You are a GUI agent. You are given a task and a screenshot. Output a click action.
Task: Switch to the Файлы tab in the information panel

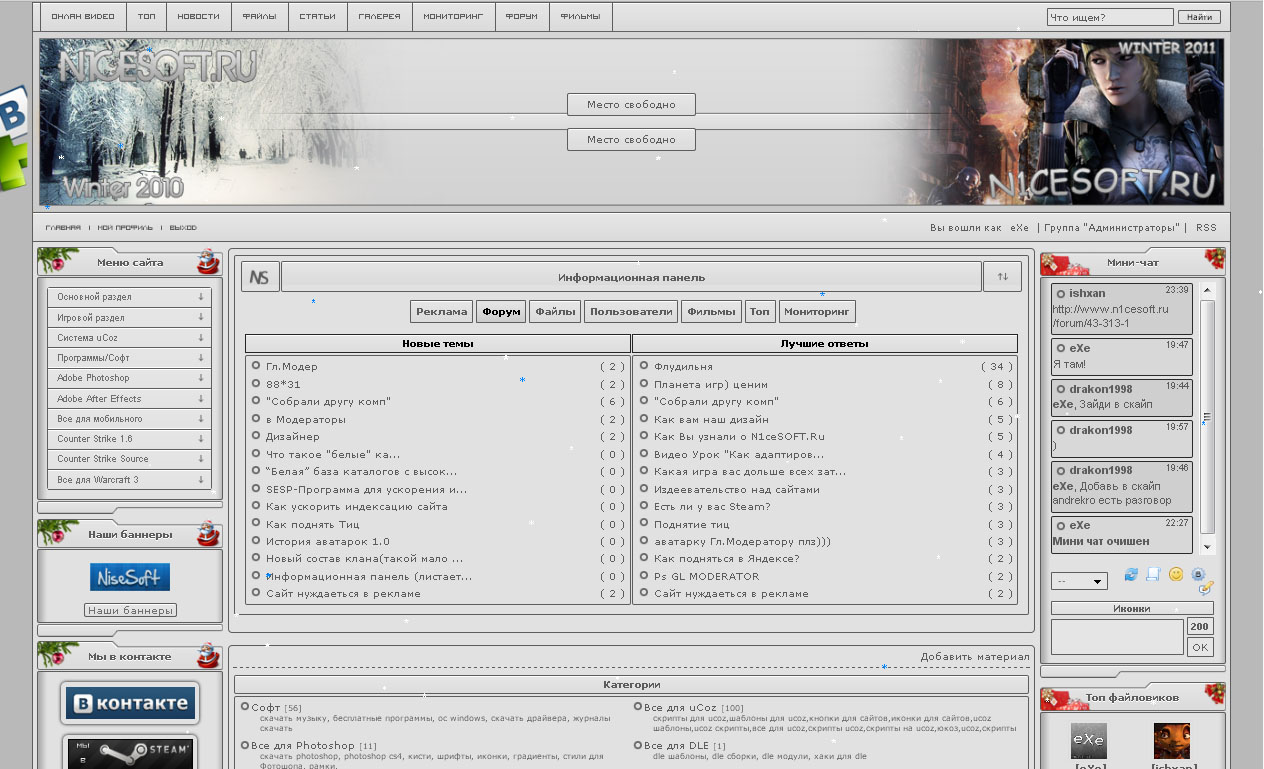(x=555, y=312)
